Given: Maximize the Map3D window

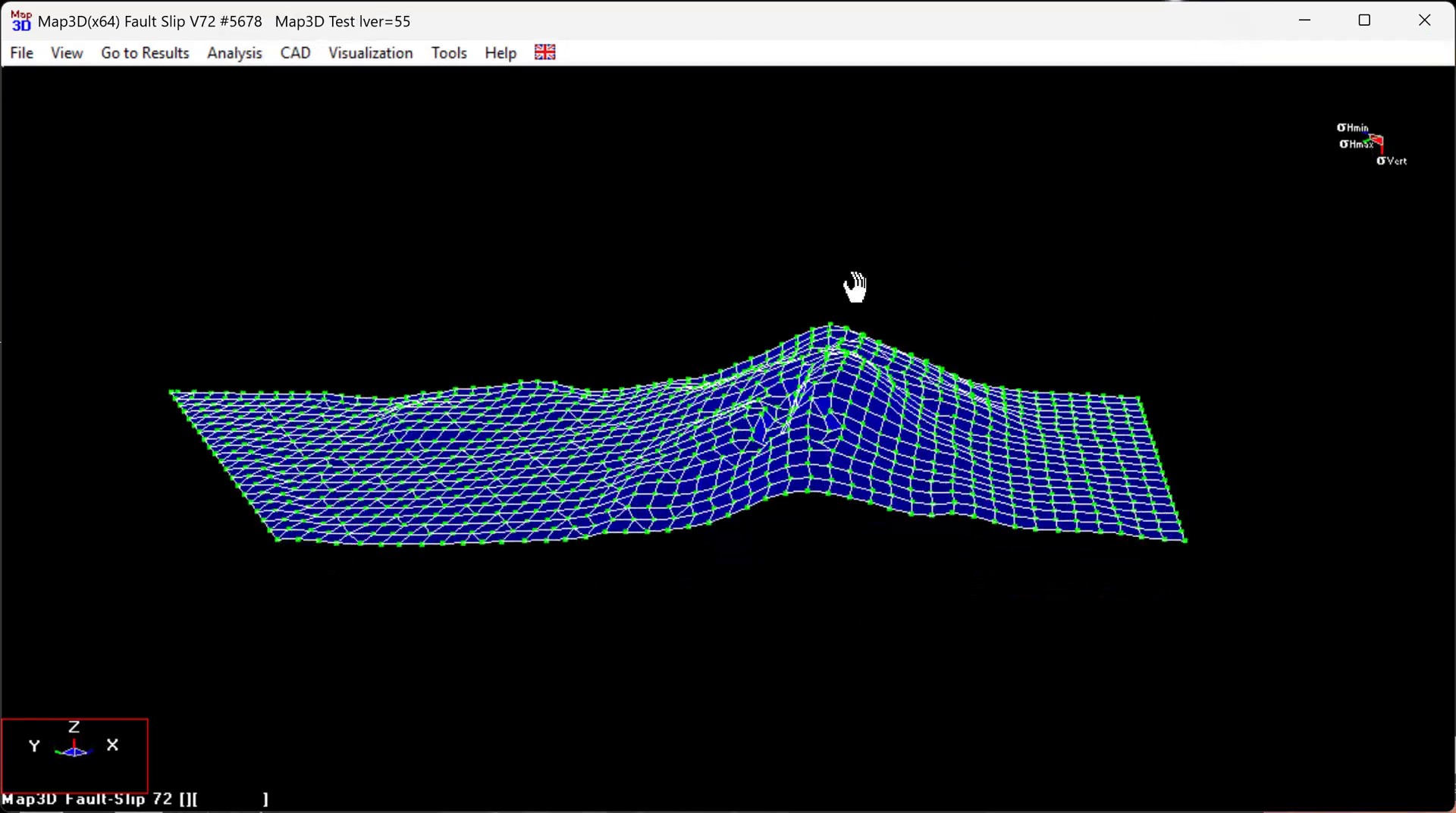Looking at the screenshot, I should click(1364, 20).
